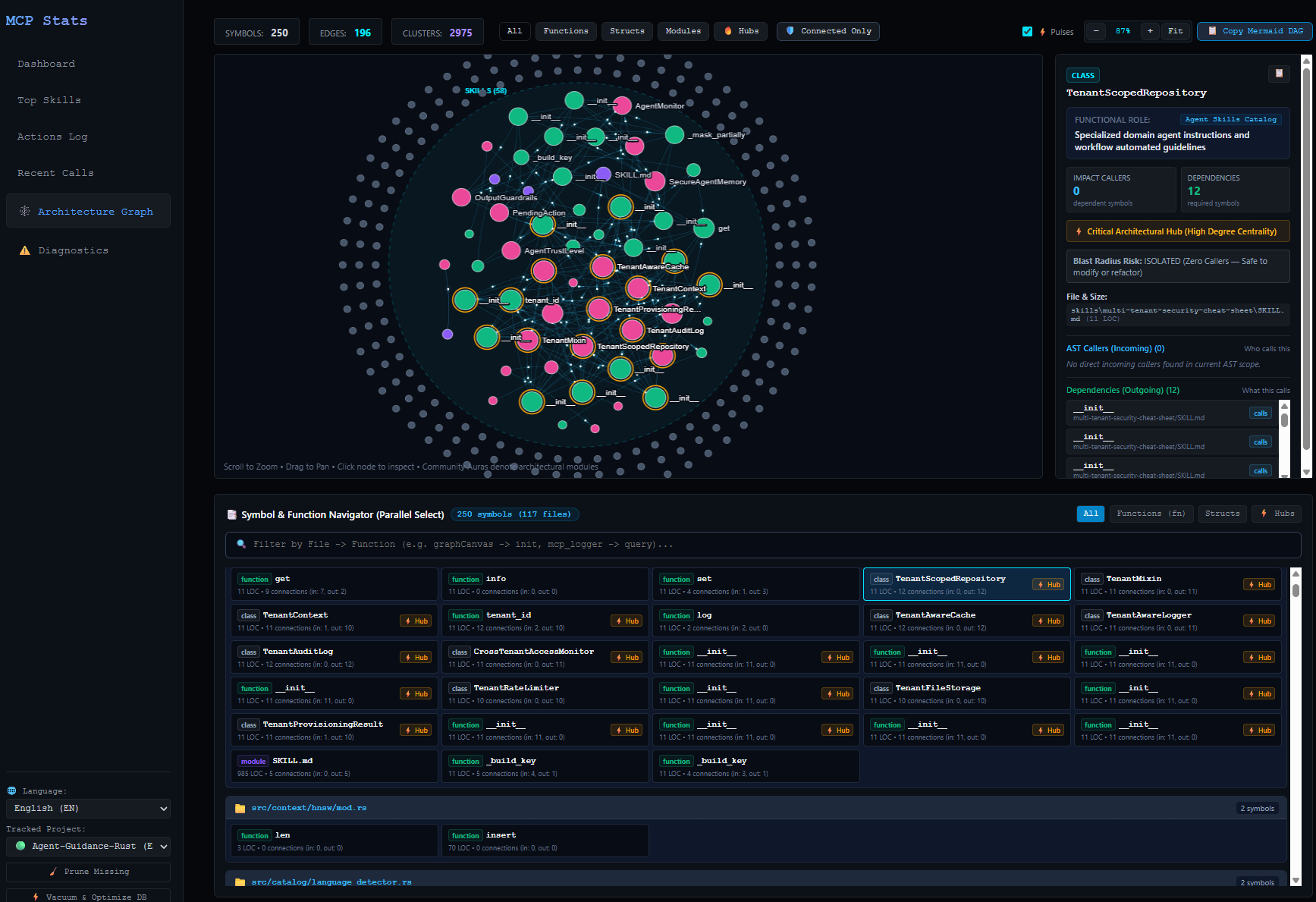Collapse the src/context/hnsw/mod.rs file group
This screenshot has height=902, width=1316.
coord(756,808)
